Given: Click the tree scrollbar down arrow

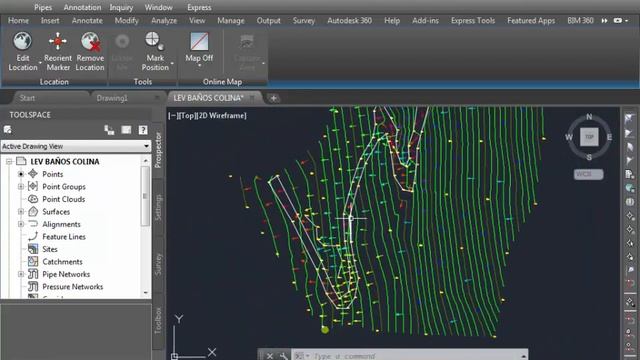Looking at the screenshot, I should pyautogui.click(x=146, y=293).
